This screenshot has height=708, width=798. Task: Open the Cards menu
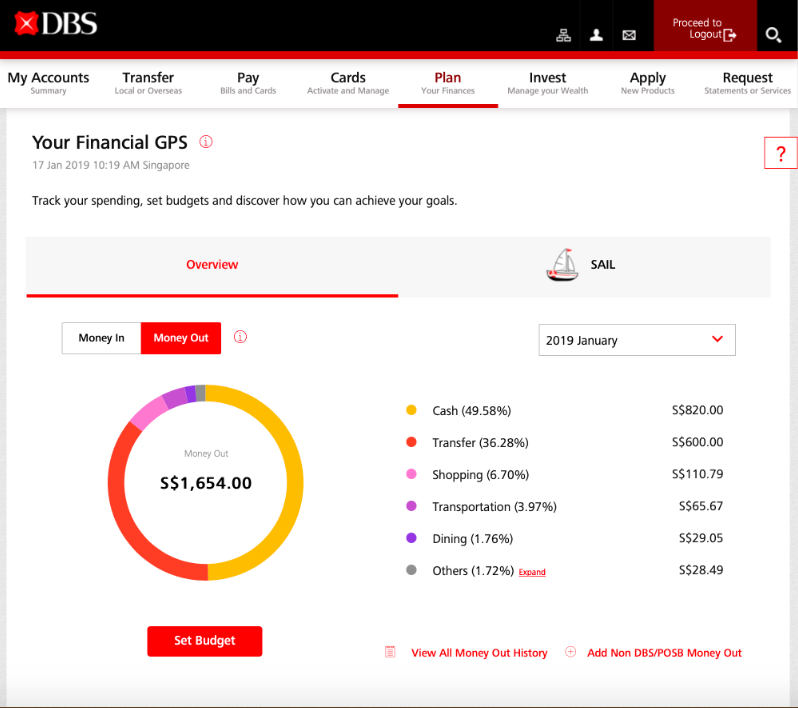pos(348,82)
